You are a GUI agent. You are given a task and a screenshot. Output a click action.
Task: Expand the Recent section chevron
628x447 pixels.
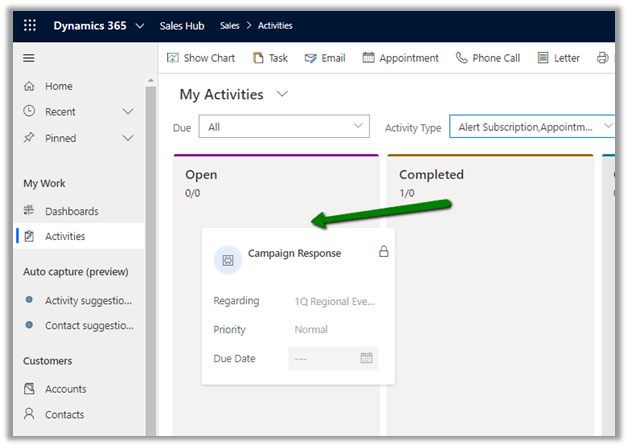(127, 112)
